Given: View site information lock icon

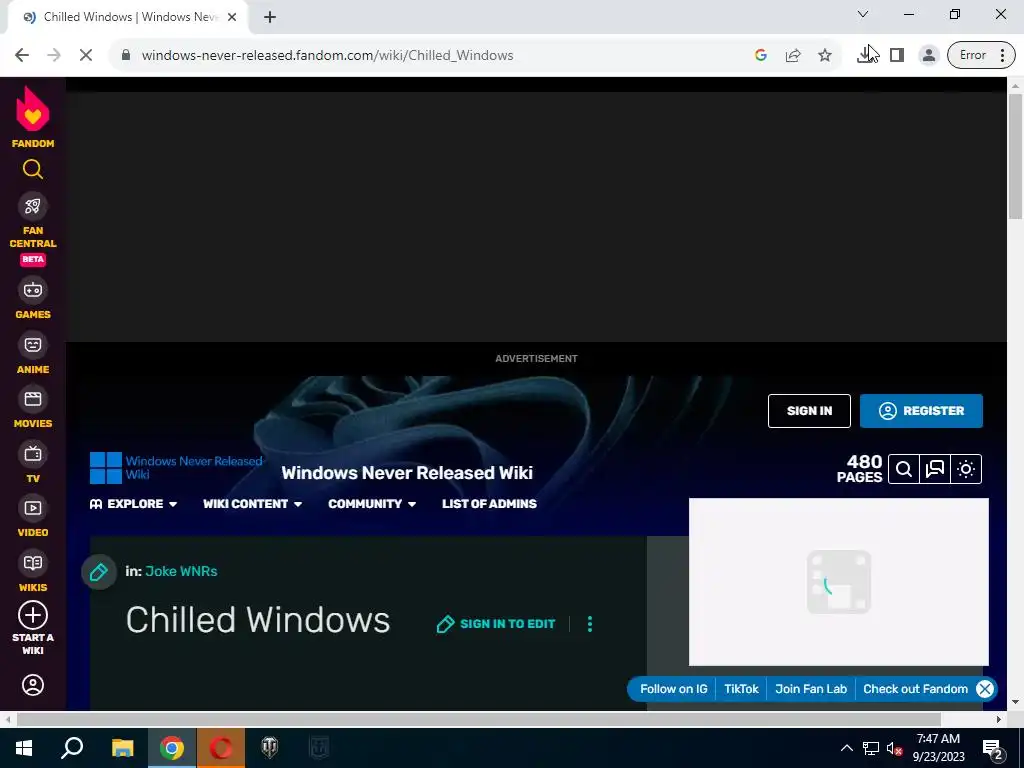Looking at the screenshot, I should click(x=126, y=56).
